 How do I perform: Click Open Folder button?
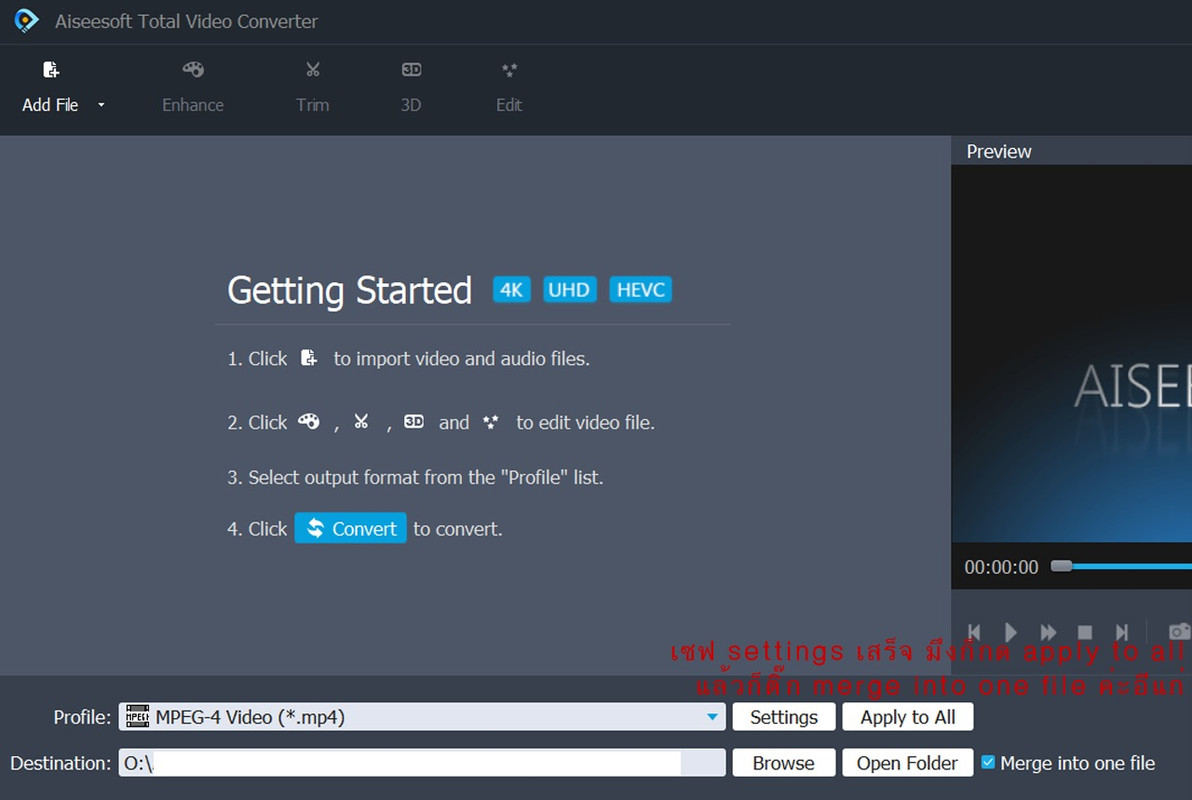(908, 763)
